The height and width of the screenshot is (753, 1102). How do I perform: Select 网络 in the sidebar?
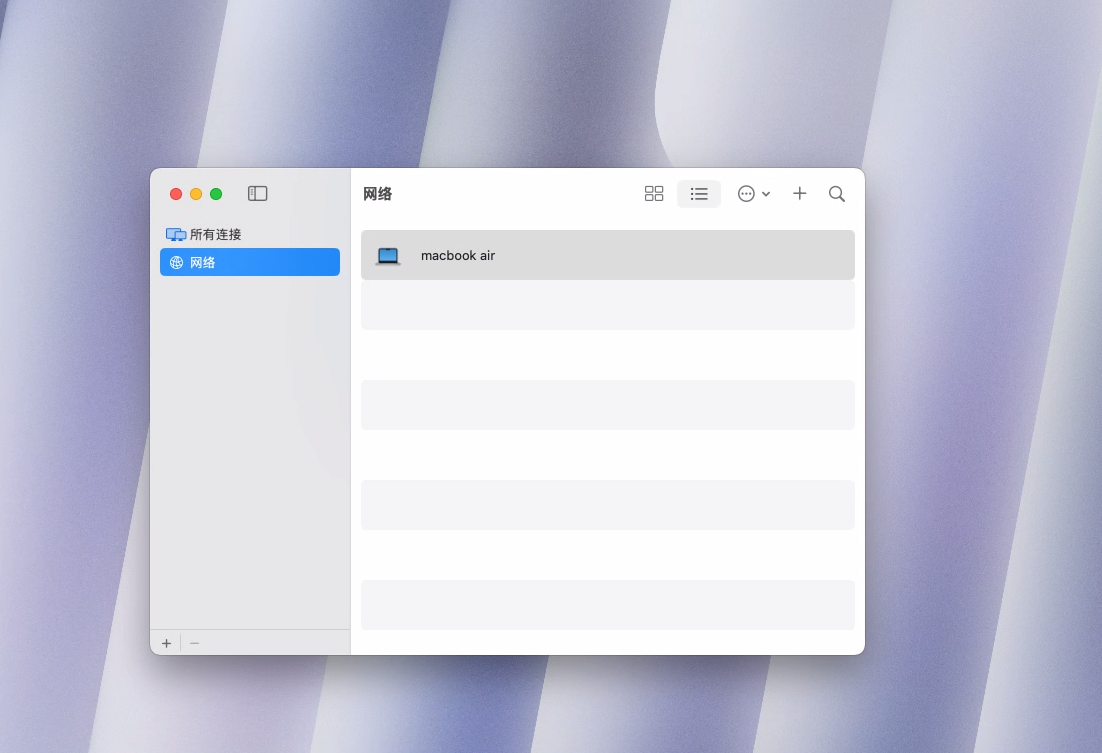point(249,262)
